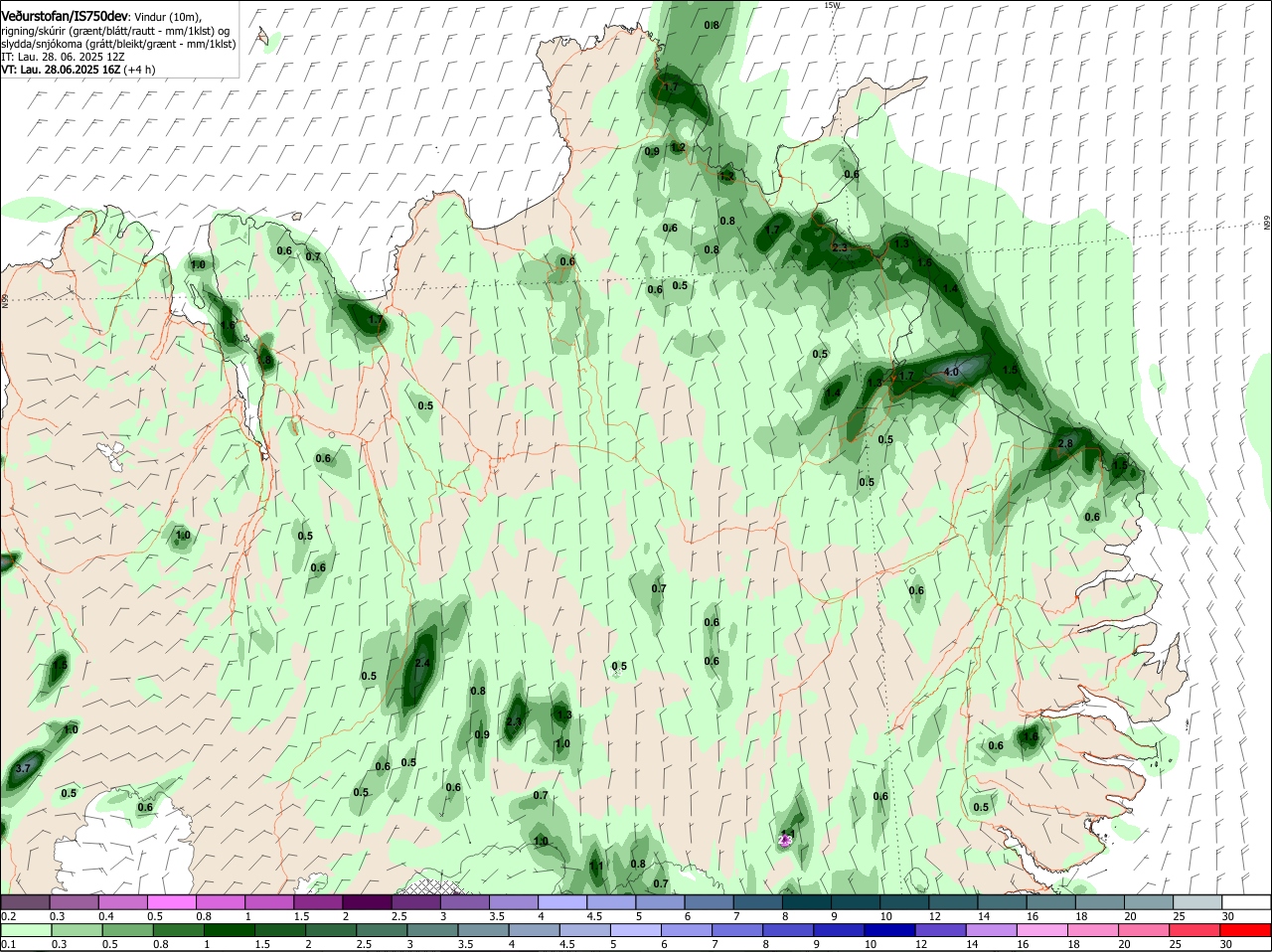The width and height of the screenshot is (1272, 952).
Task: Click the hot pink 20 swatch in the lower legend
Action: point(1143,930)
